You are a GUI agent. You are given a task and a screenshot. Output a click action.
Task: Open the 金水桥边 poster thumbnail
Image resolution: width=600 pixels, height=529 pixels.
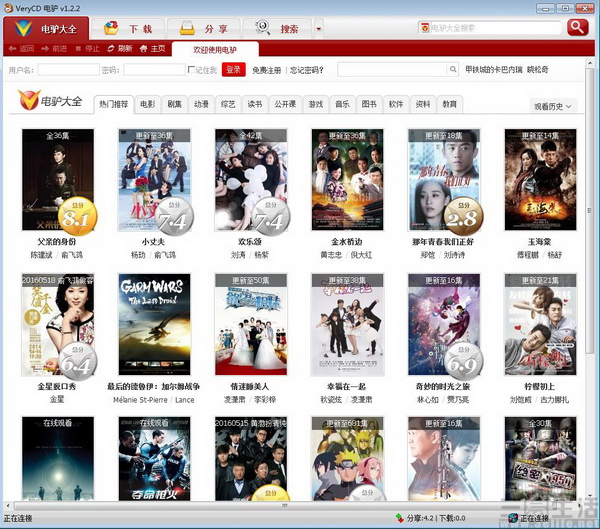tap(347, 180)
